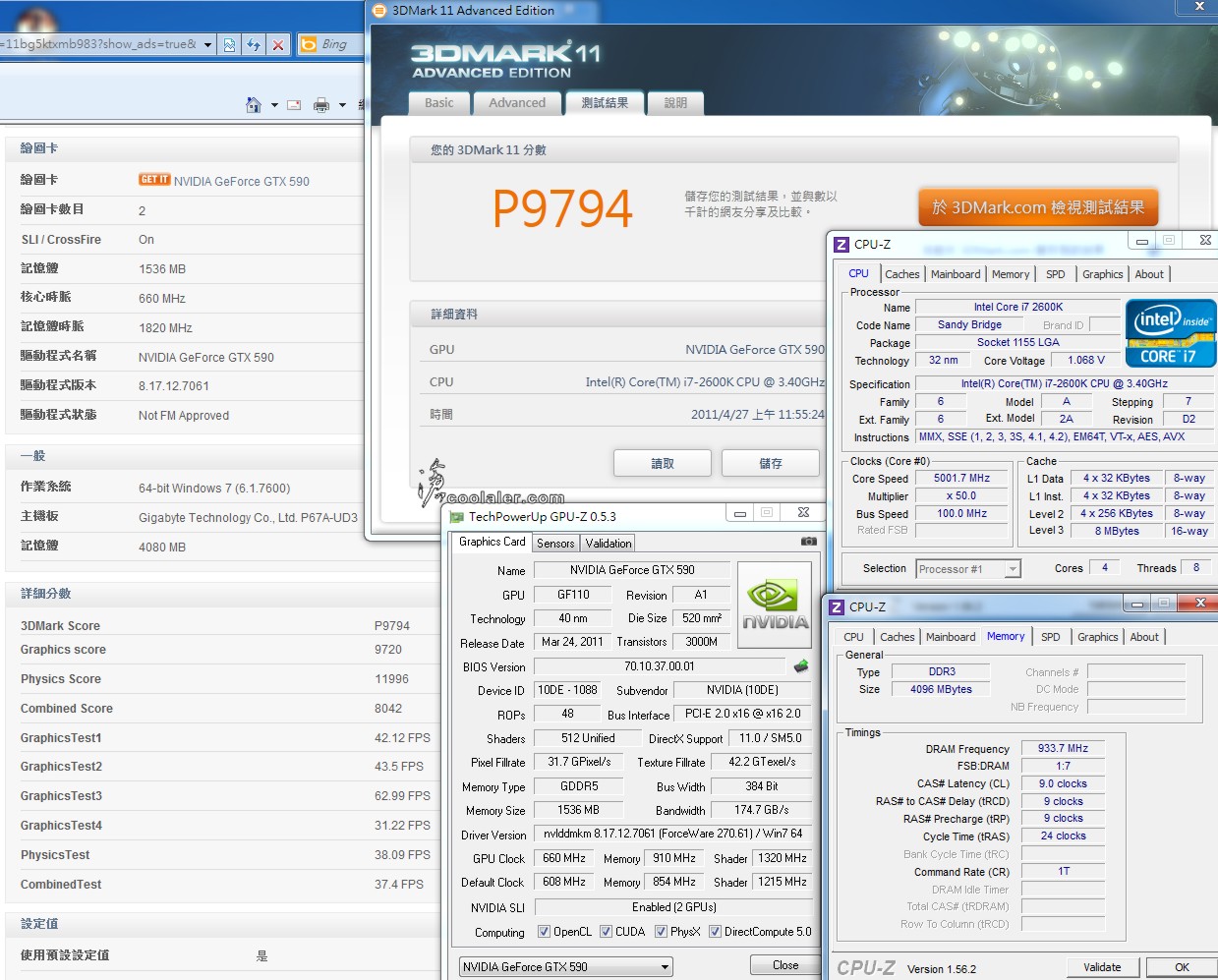Open Caches tab in CPU-Z processor window
The width and height of the screenshot is (1218, 980).
901,274
